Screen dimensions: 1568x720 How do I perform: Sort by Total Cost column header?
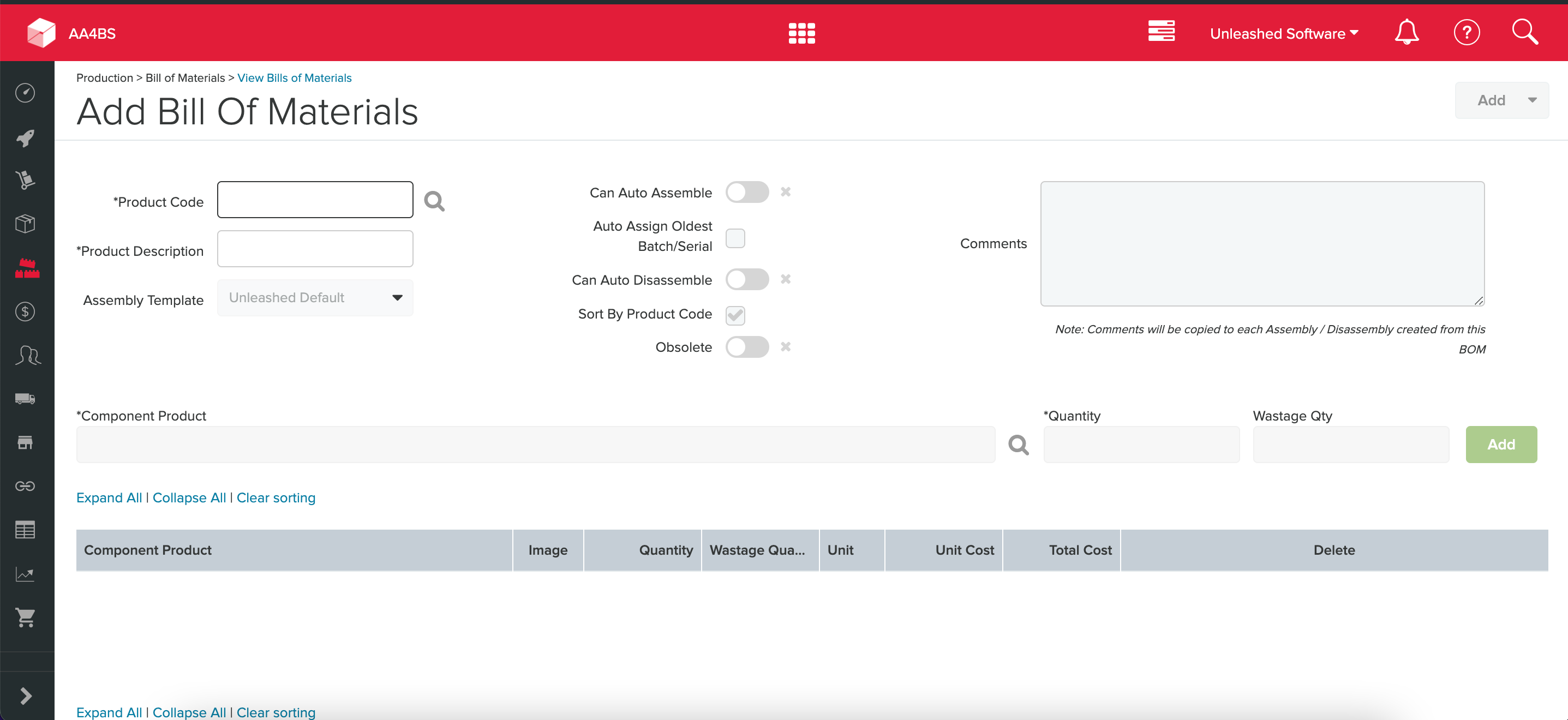(x=1061, y=550)
